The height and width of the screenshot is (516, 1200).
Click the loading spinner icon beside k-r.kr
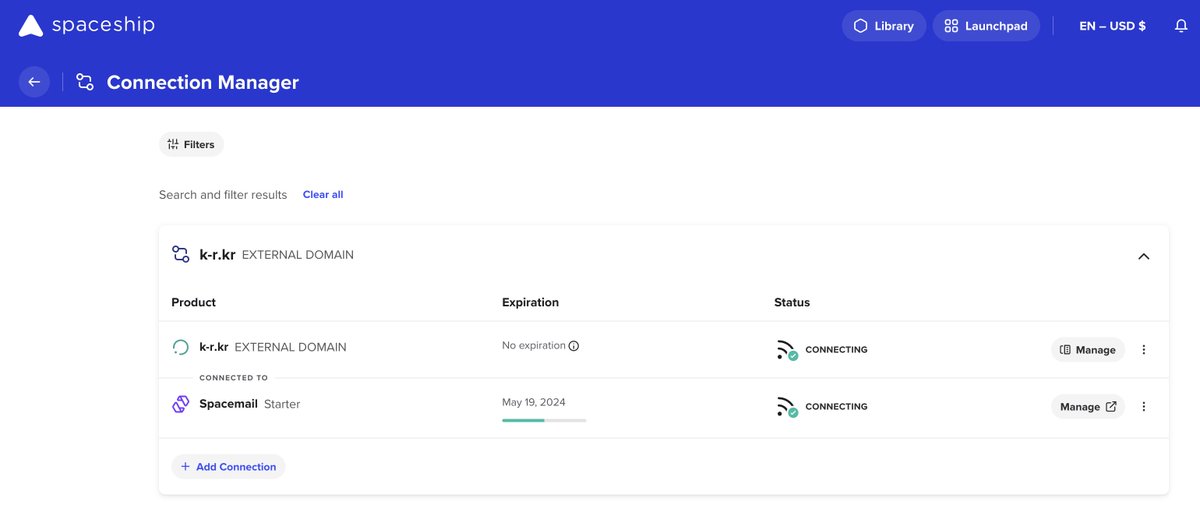[181, 348]
